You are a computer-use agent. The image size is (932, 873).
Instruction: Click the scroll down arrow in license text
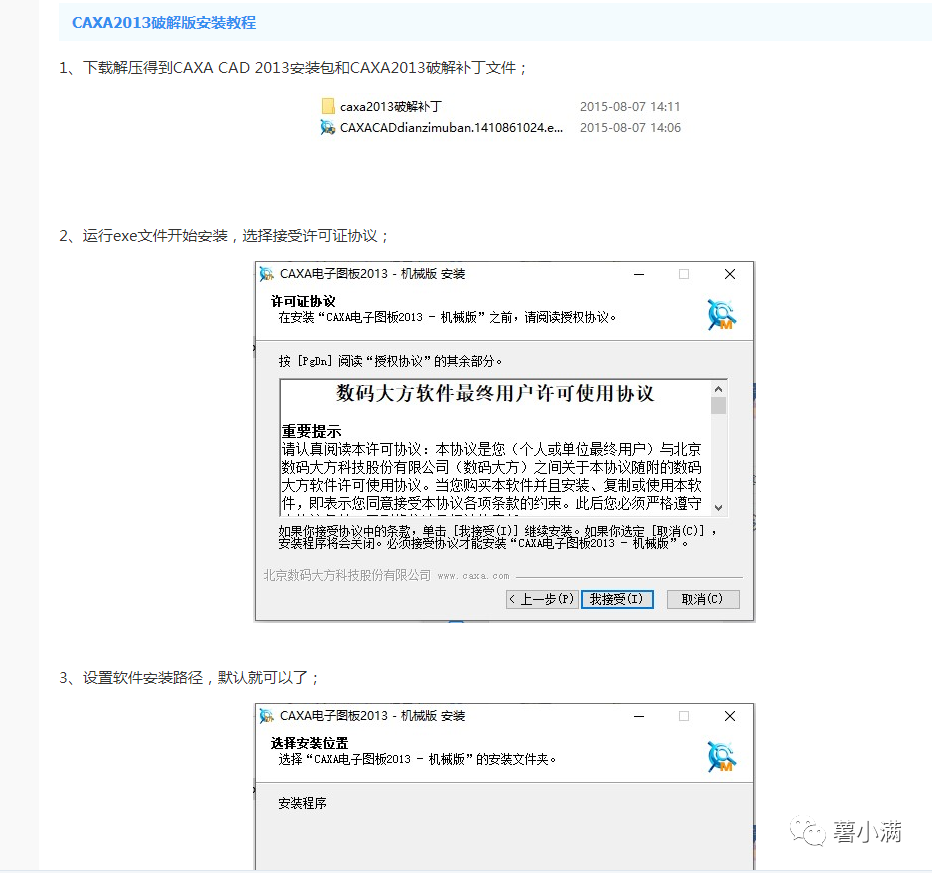point(719,508)
